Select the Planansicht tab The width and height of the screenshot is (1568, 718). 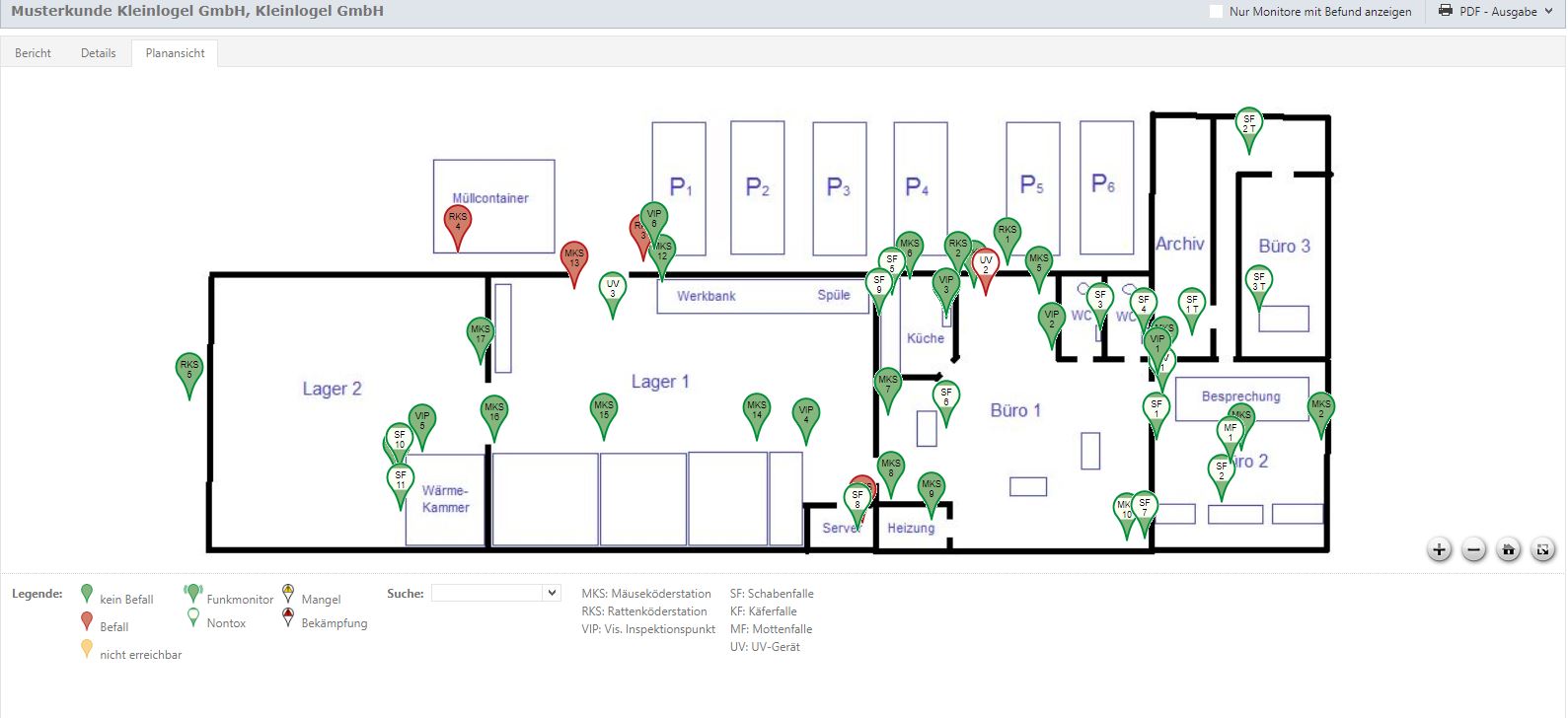pyautogui.click(x=175, y=53)
